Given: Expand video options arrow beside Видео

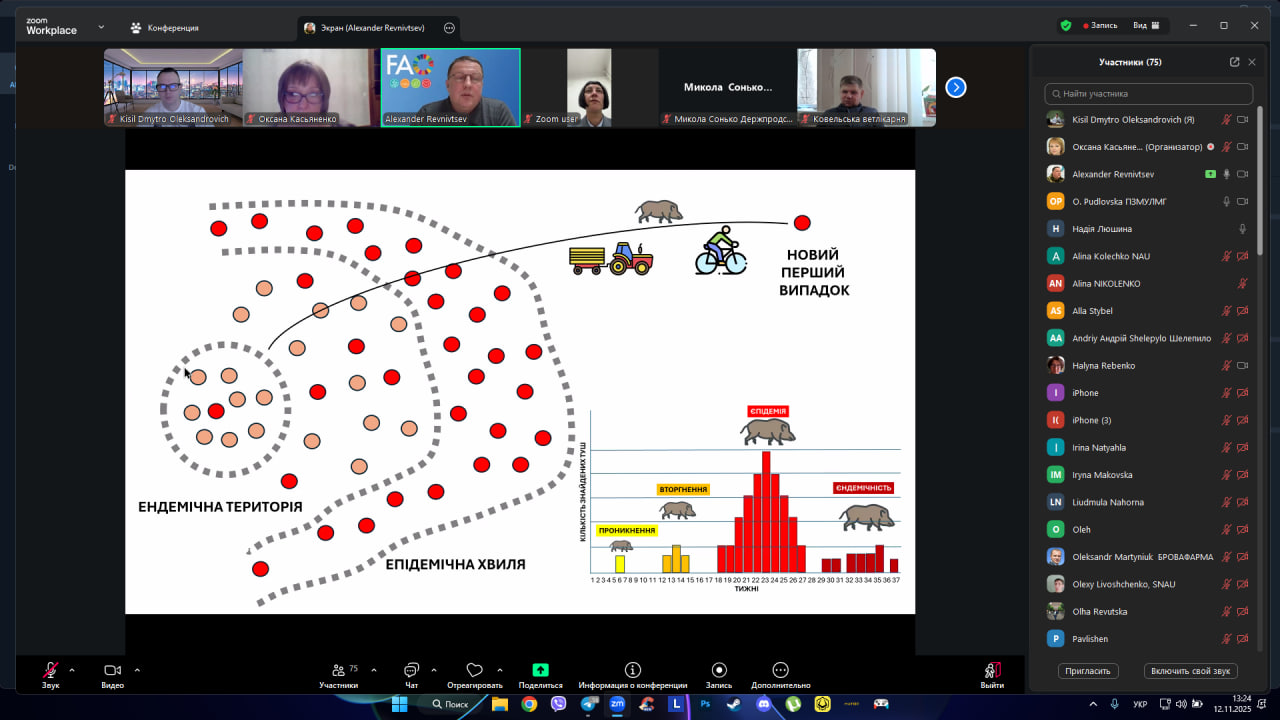Looking at the screenshot, I should (x=137, y=670).
